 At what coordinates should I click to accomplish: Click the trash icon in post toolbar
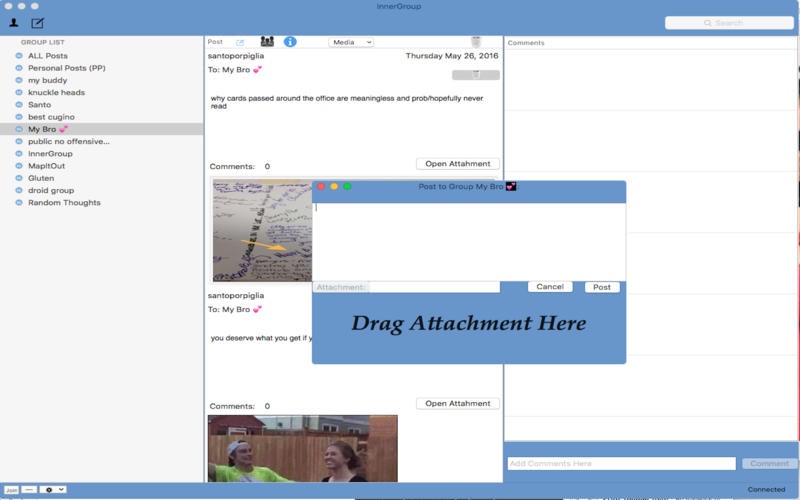(476, 42)
